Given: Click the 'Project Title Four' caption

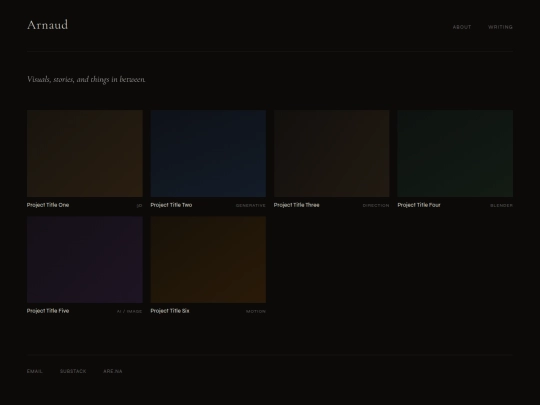Looking at the screenshot, I should pyautogui.click(x=419, y=205).
